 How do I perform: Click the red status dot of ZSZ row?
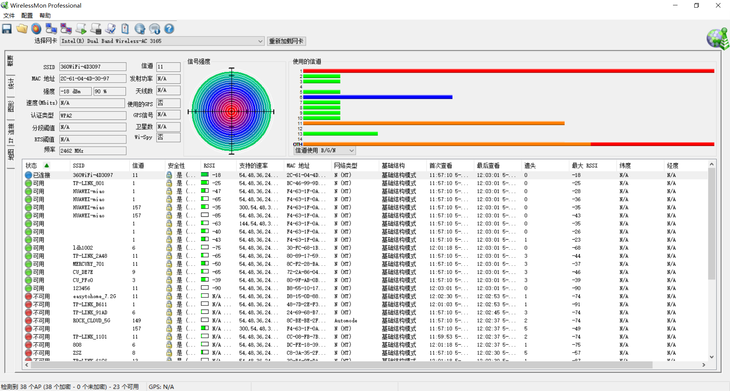(x=28, y=353)
